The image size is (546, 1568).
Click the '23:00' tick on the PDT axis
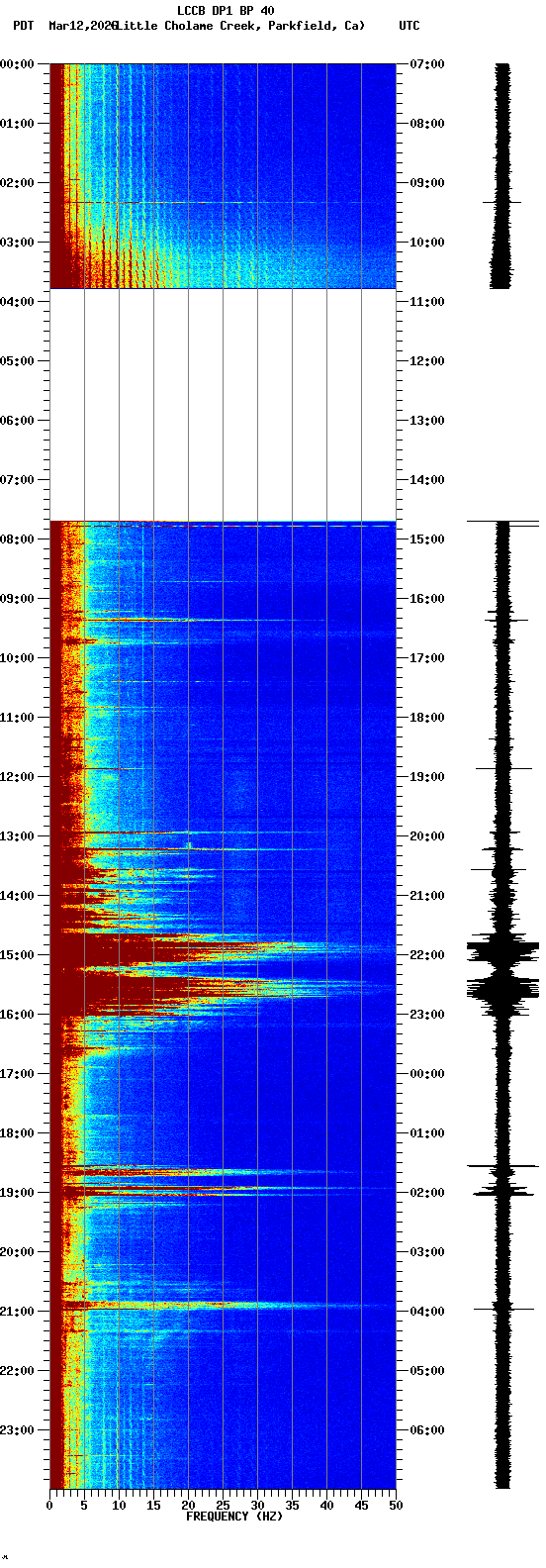click(17, 1429)
